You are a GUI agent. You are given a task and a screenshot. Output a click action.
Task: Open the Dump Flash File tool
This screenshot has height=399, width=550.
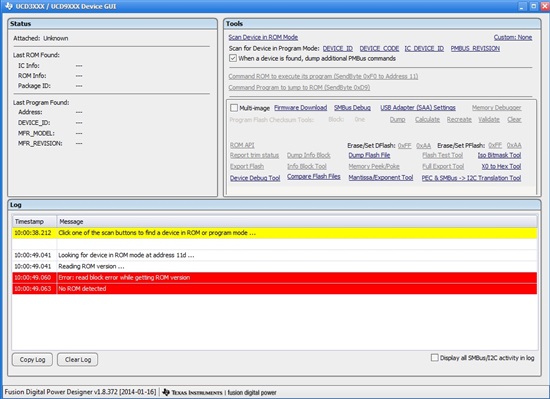click(369, 155)
